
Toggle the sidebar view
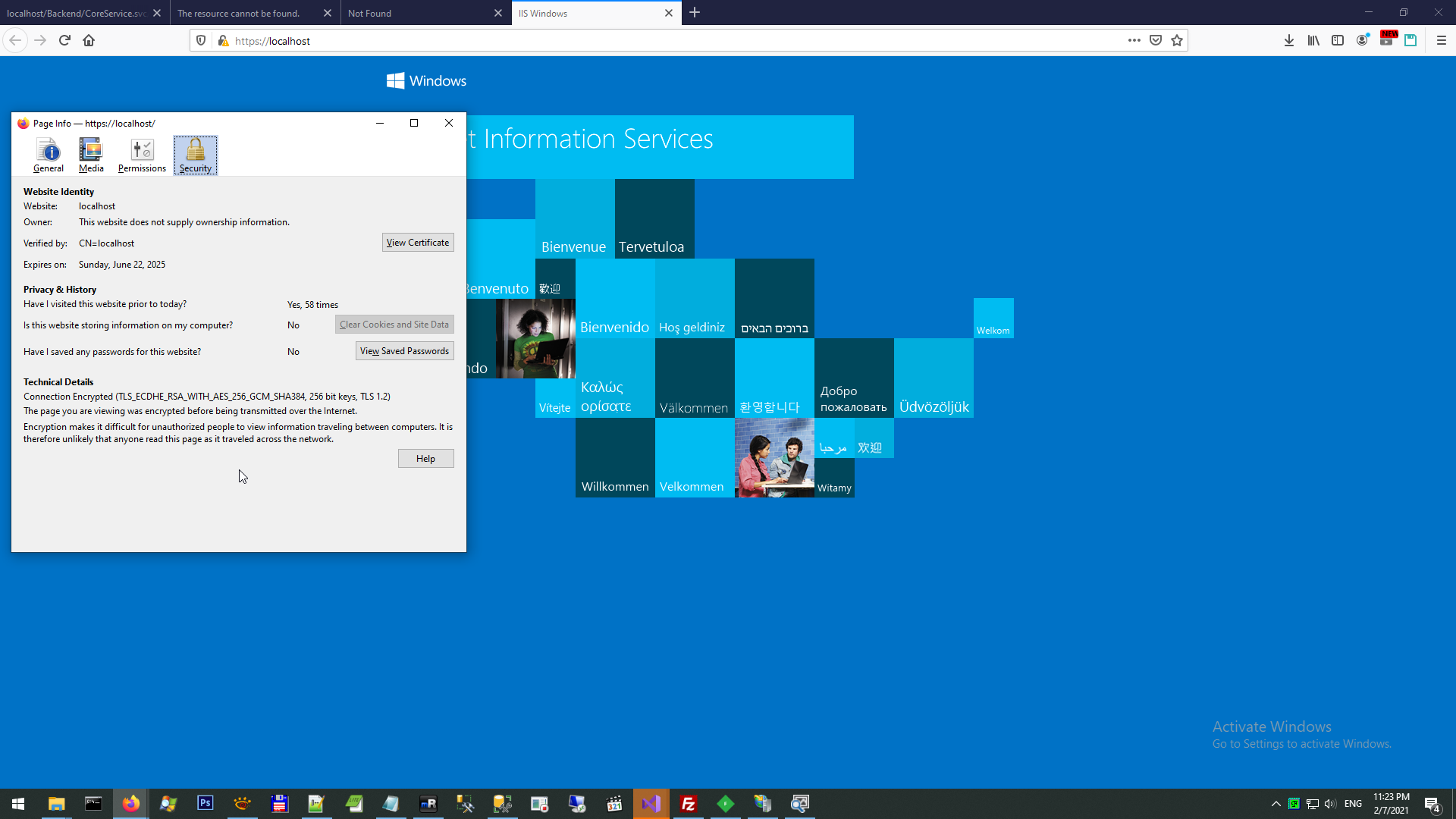coord(1338,41)
